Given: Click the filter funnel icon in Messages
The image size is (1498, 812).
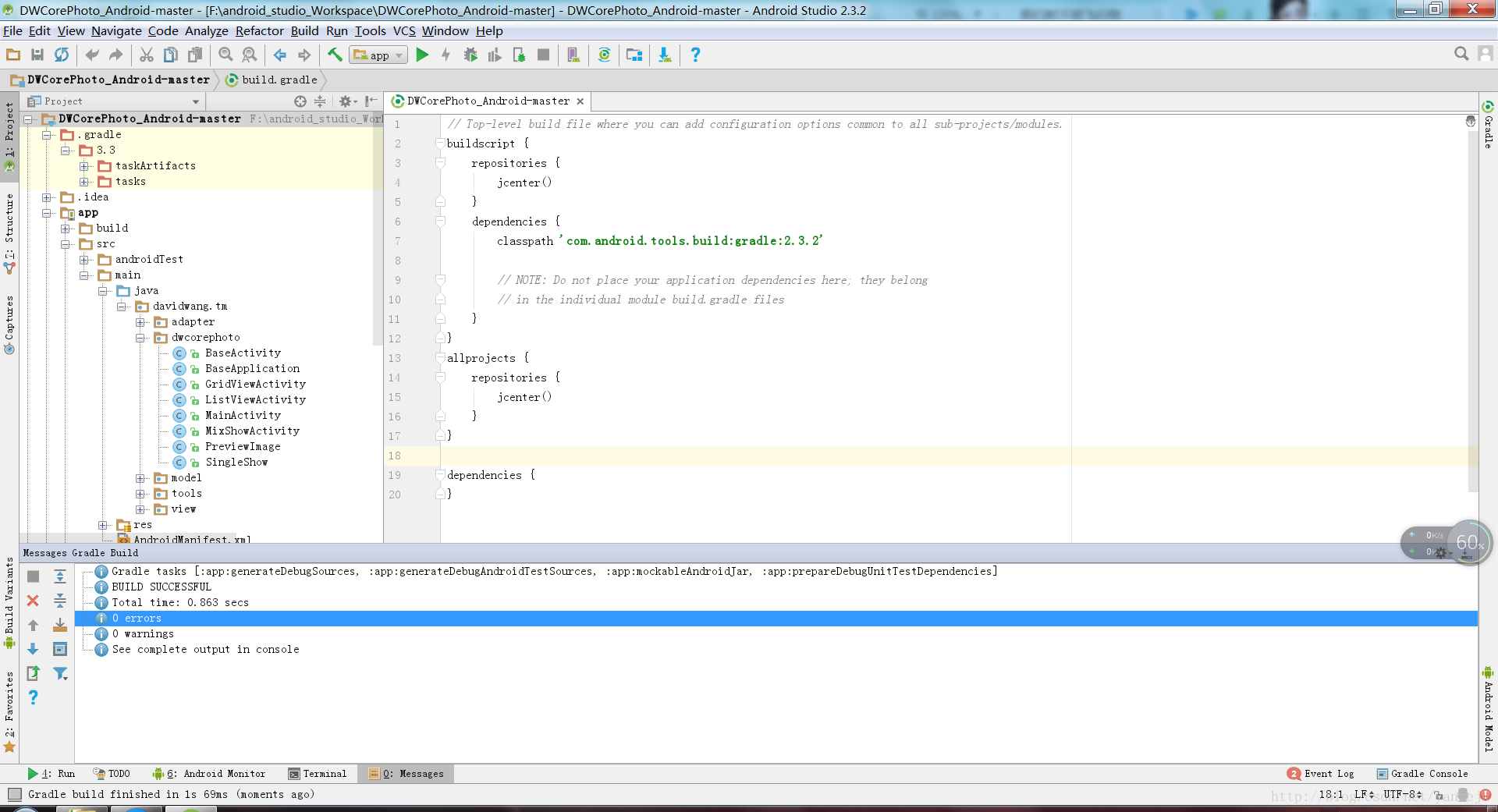Looking at the screenshot, I should coord(60,673).
